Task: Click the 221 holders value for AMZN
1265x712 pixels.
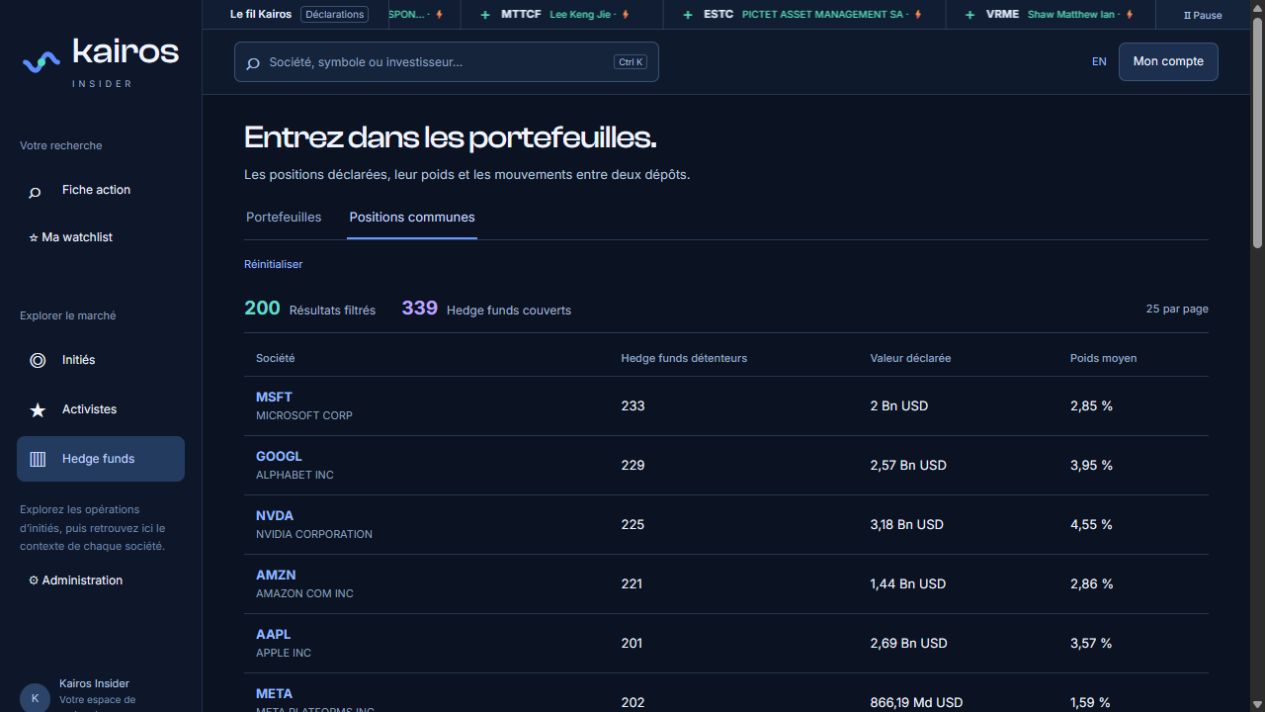Action: pos(632,584)
